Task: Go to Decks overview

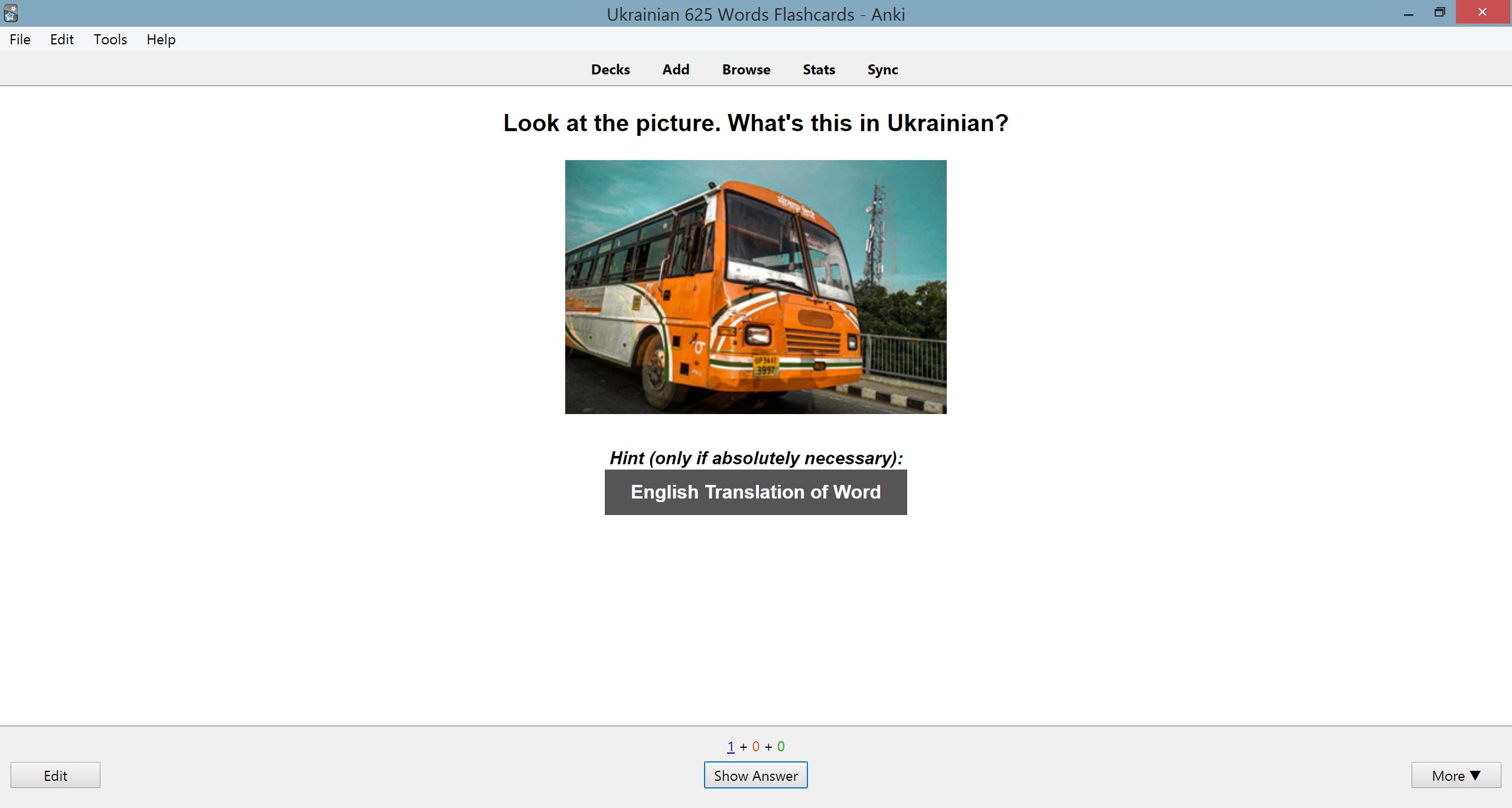Action: click(x=610, y=70)
